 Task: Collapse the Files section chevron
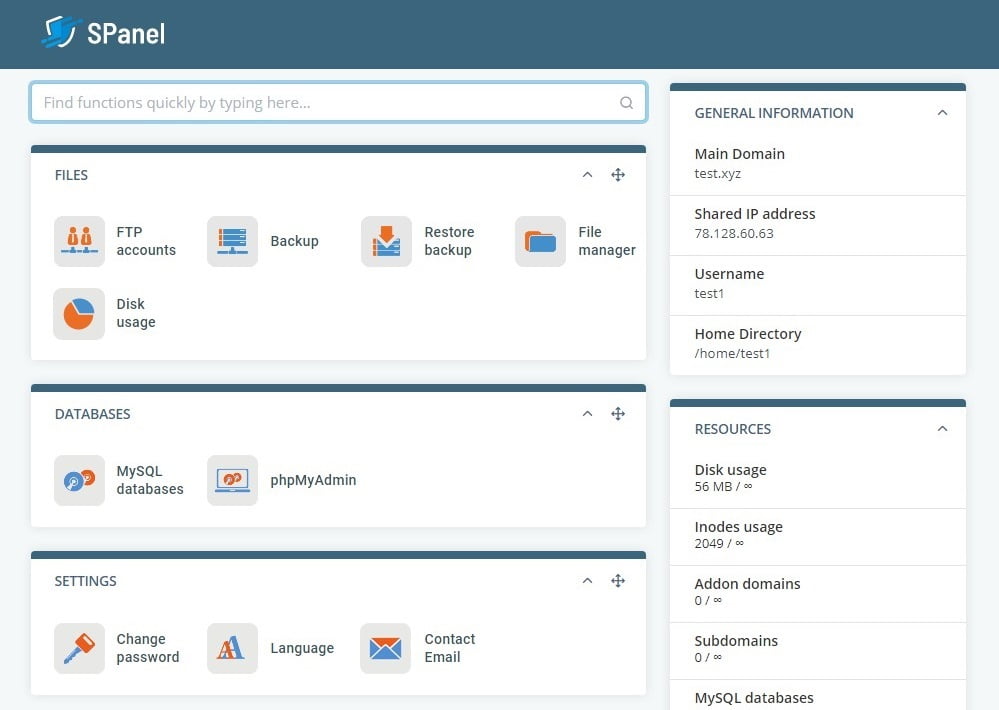[587, 175]
